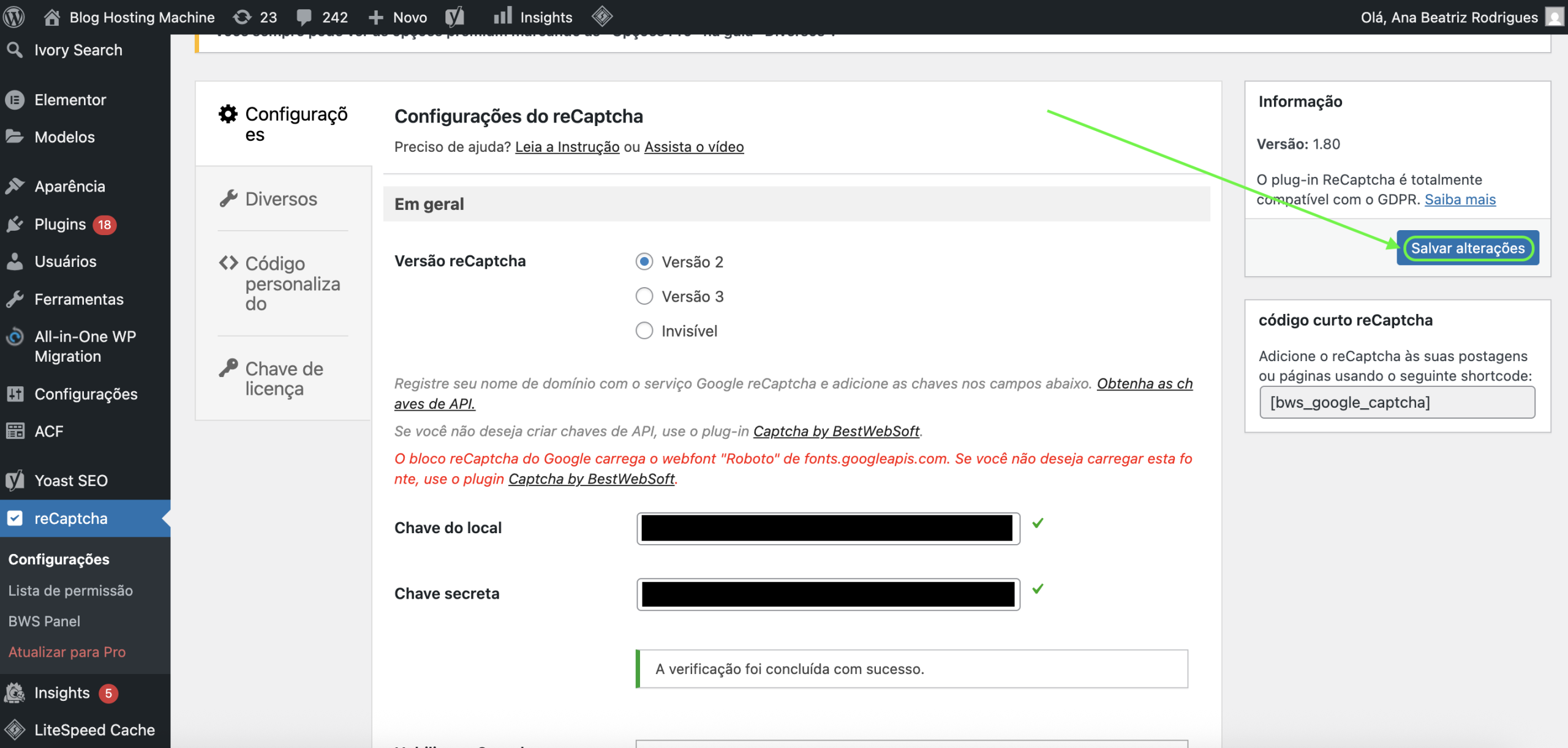Image resolution: width=1568 pixels, height=748 pixels.
Task: Click the LiteSpeed Cache sidebar icon
Action: pos(15,730)
